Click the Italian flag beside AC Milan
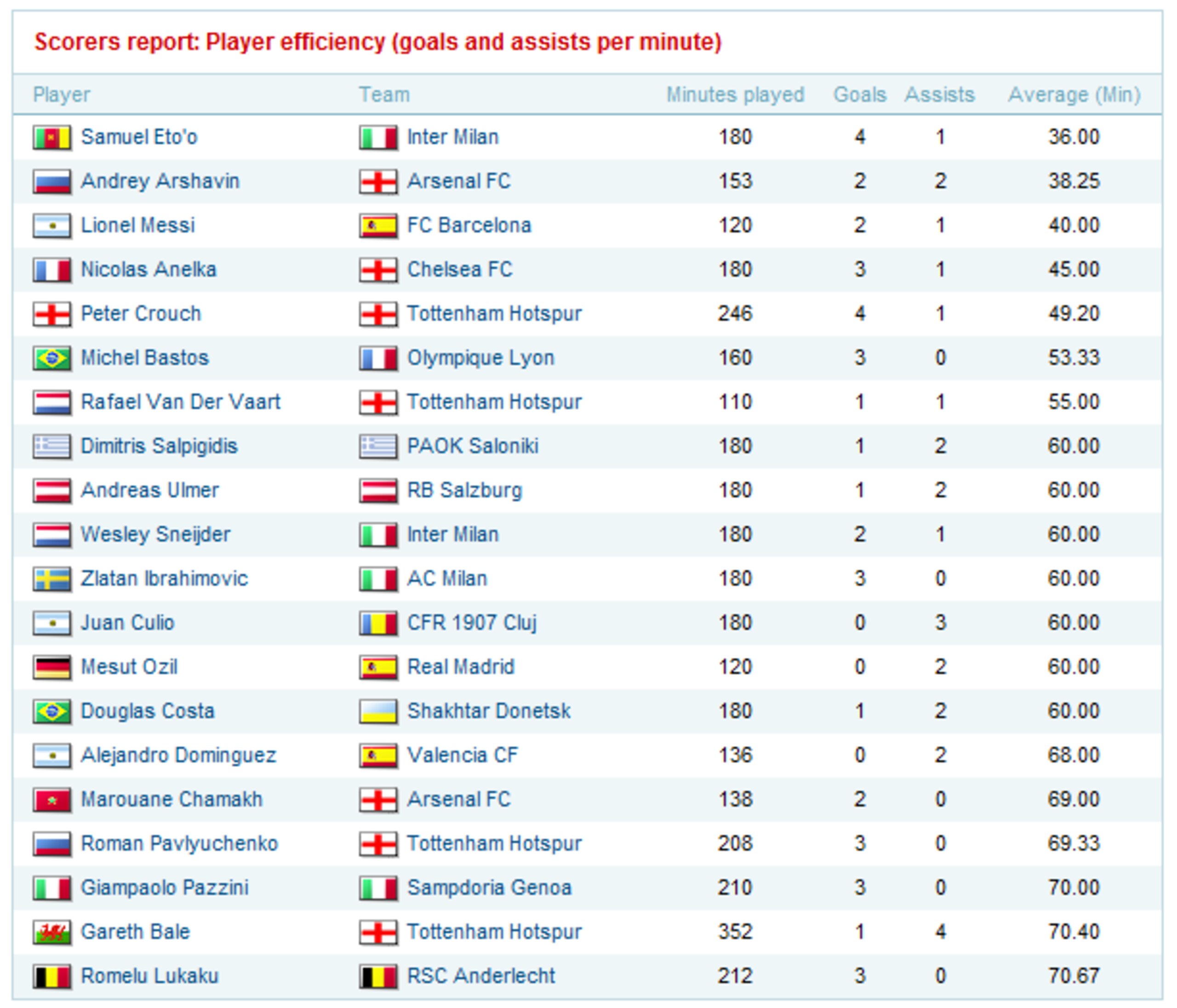The width and height of the screenshot is (1177, 1008). (x=378, y=579)
